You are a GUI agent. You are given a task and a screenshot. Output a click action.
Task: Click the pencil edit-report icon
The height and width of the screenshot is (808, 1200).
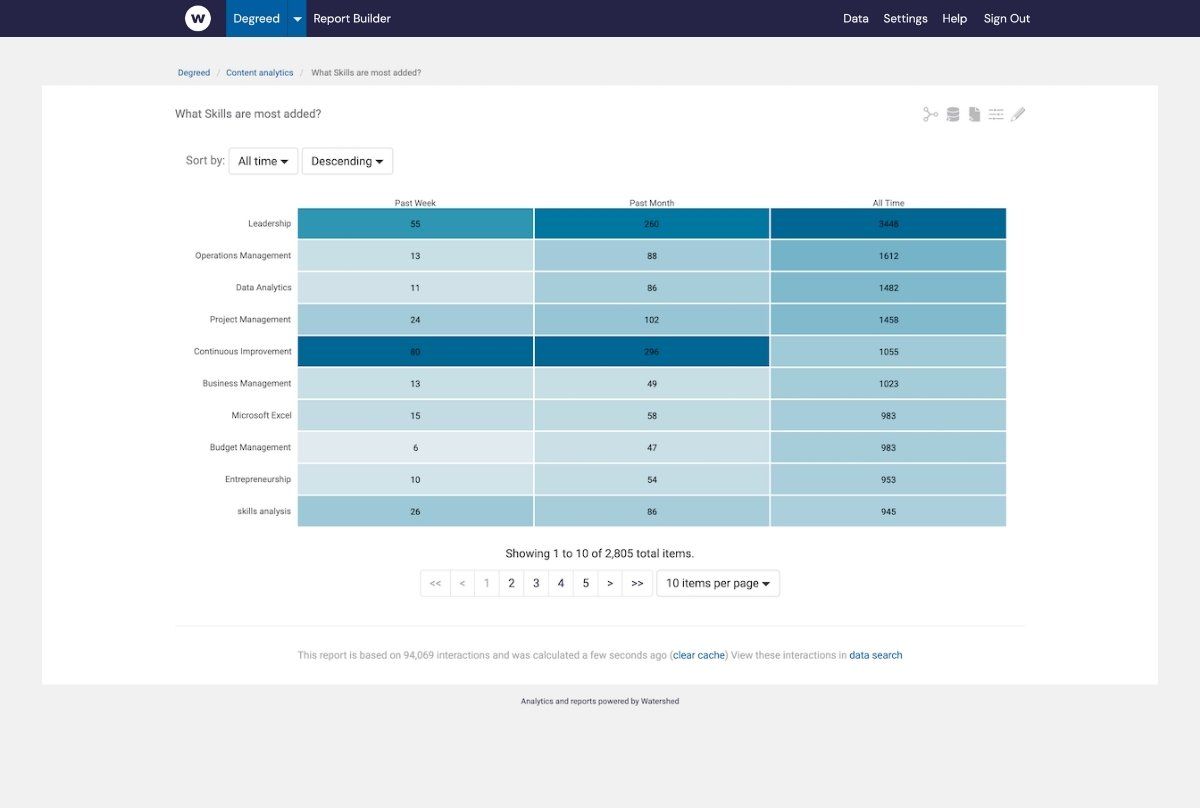click(x=1019, y=113)
